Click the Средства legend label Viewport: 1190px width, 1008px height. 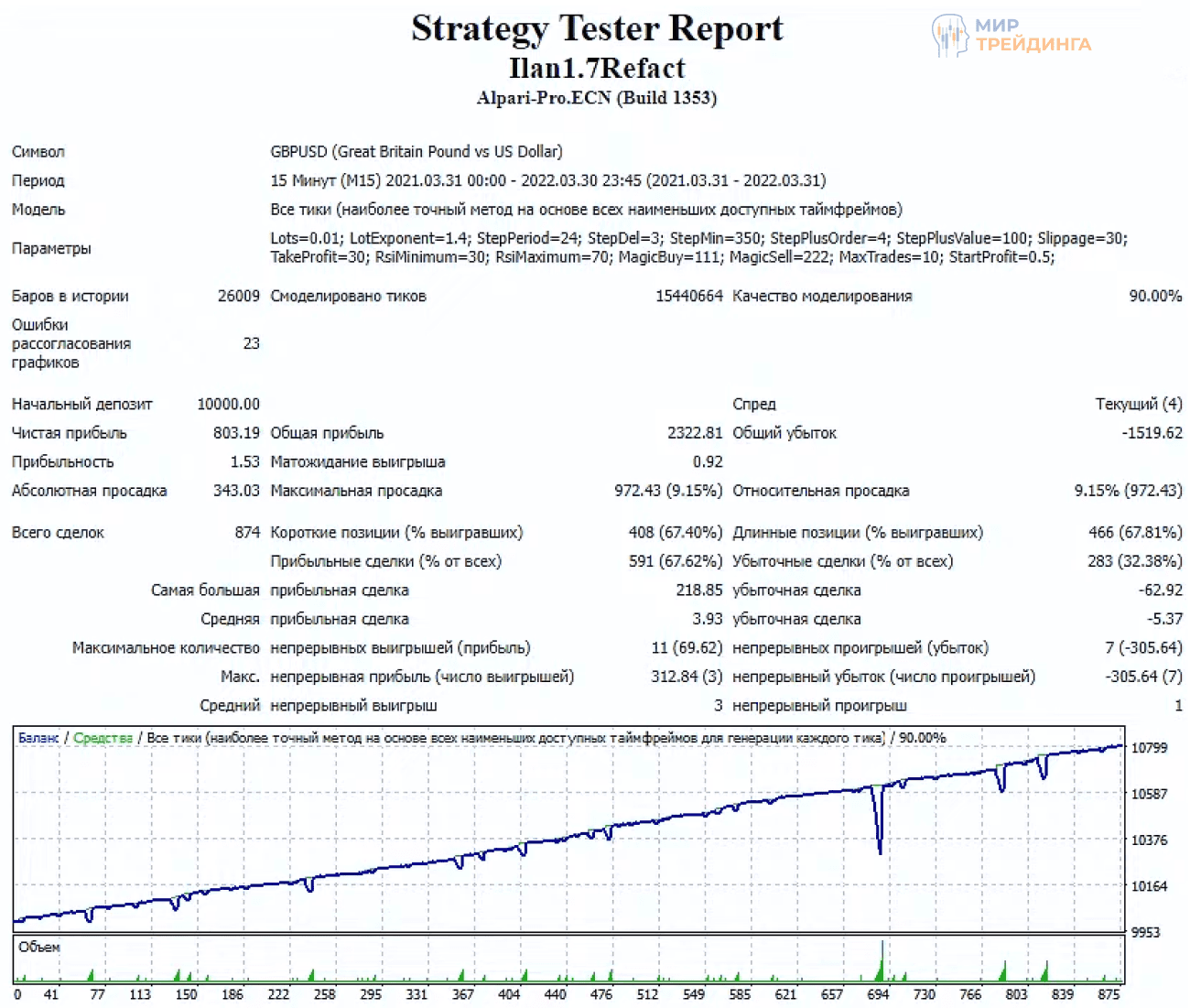(x=103, y=738)
